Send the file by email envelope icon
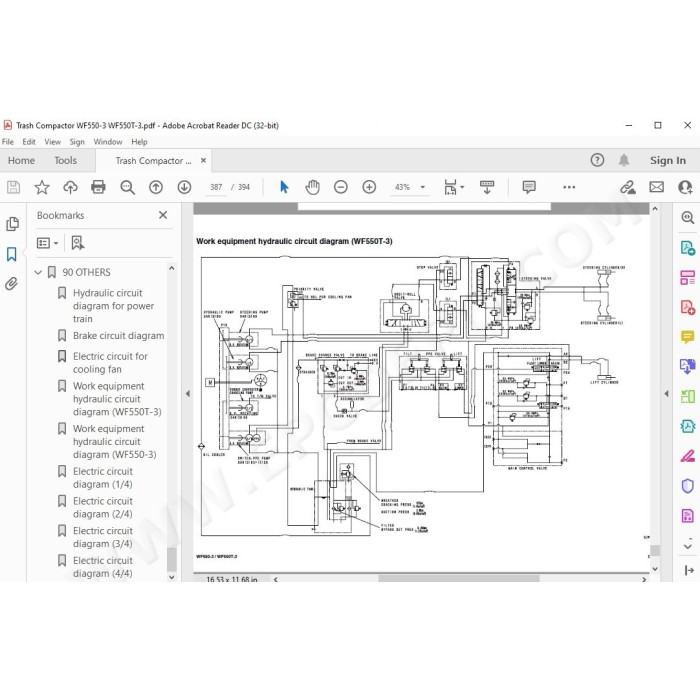Viewport: 700px width, 700px height. coord(656,187)
